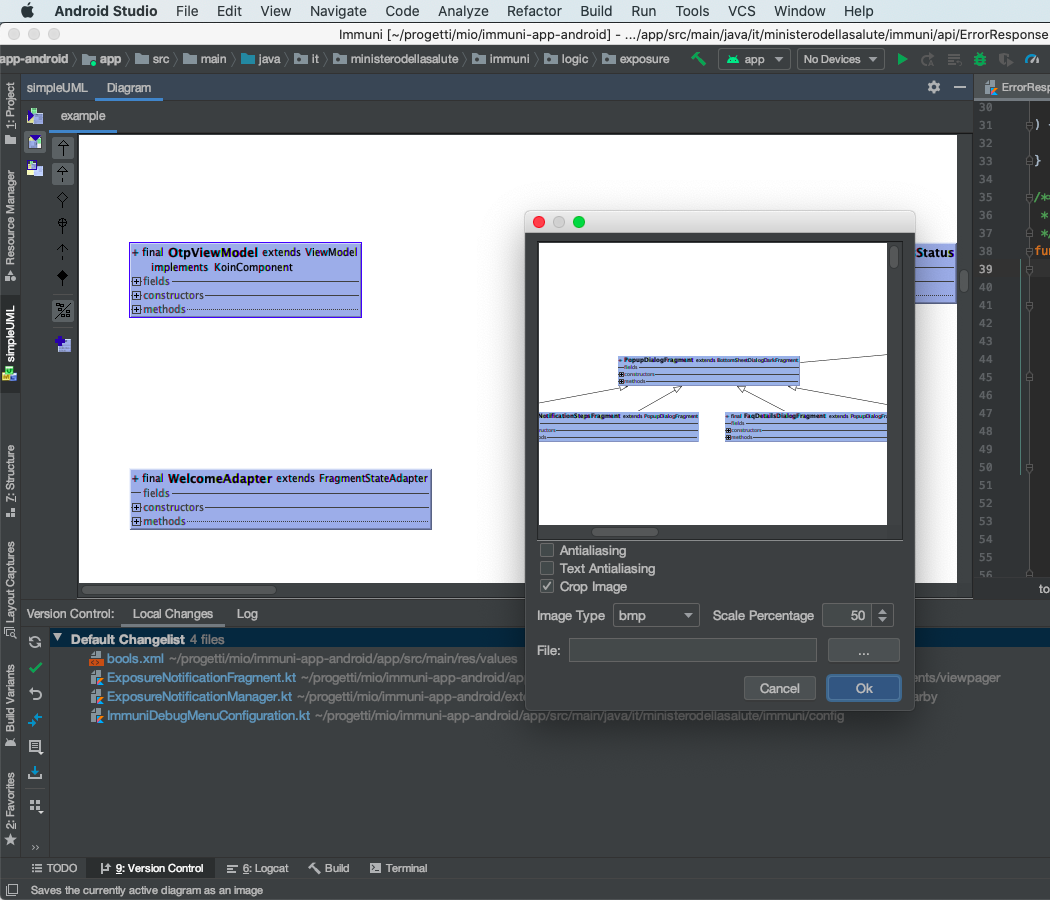Viewport: 1050px width, 900px height.
Task: Open the Profiler gauge icon in toolbar
Action: coord(1032,59)
